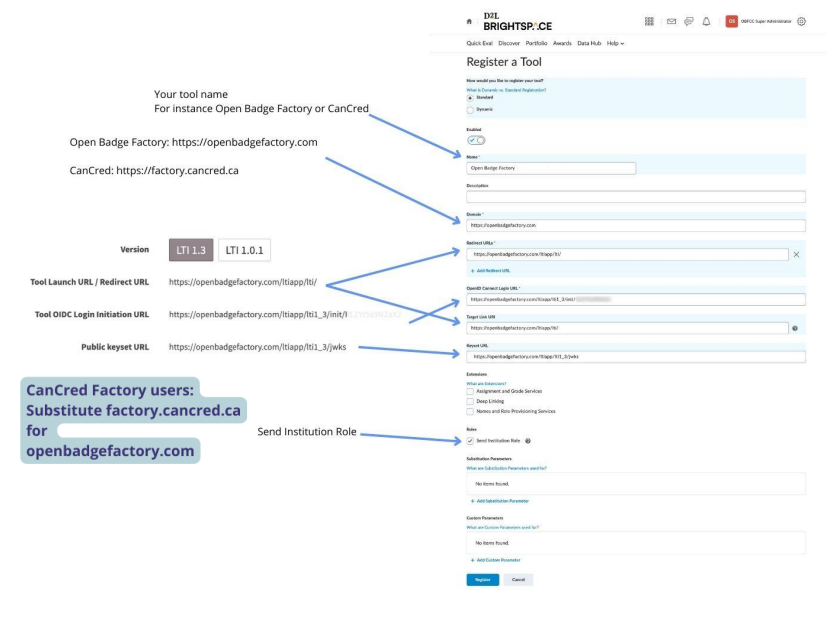This screenshot has width=832, height=617.
Task: Click the Target Link URI input field
Action: (x=627, y=328)
